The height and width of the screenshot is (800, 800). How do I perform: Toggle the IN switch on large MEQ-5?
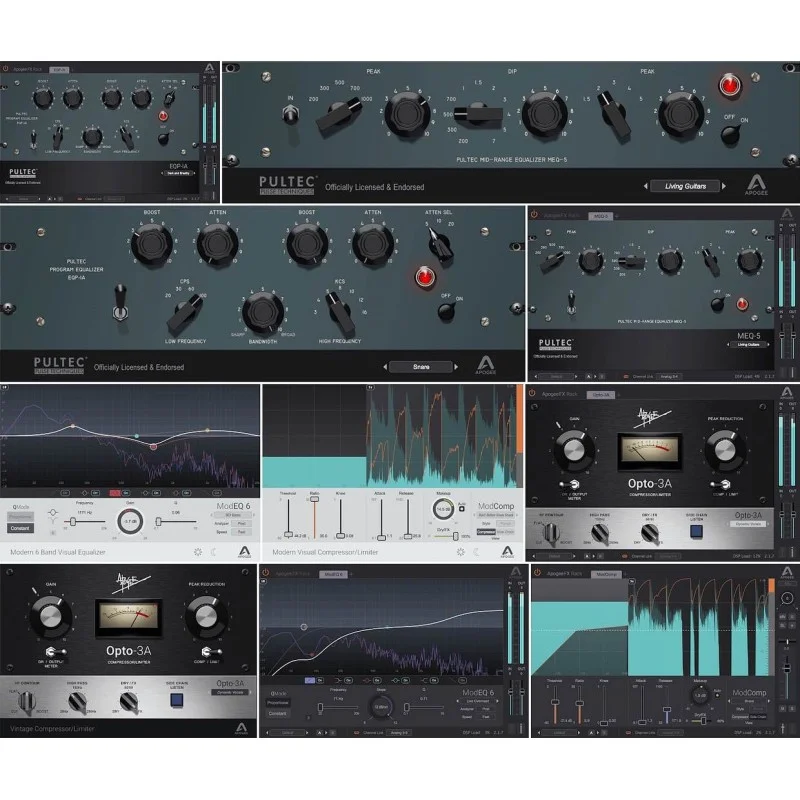(x=290, y=114)
